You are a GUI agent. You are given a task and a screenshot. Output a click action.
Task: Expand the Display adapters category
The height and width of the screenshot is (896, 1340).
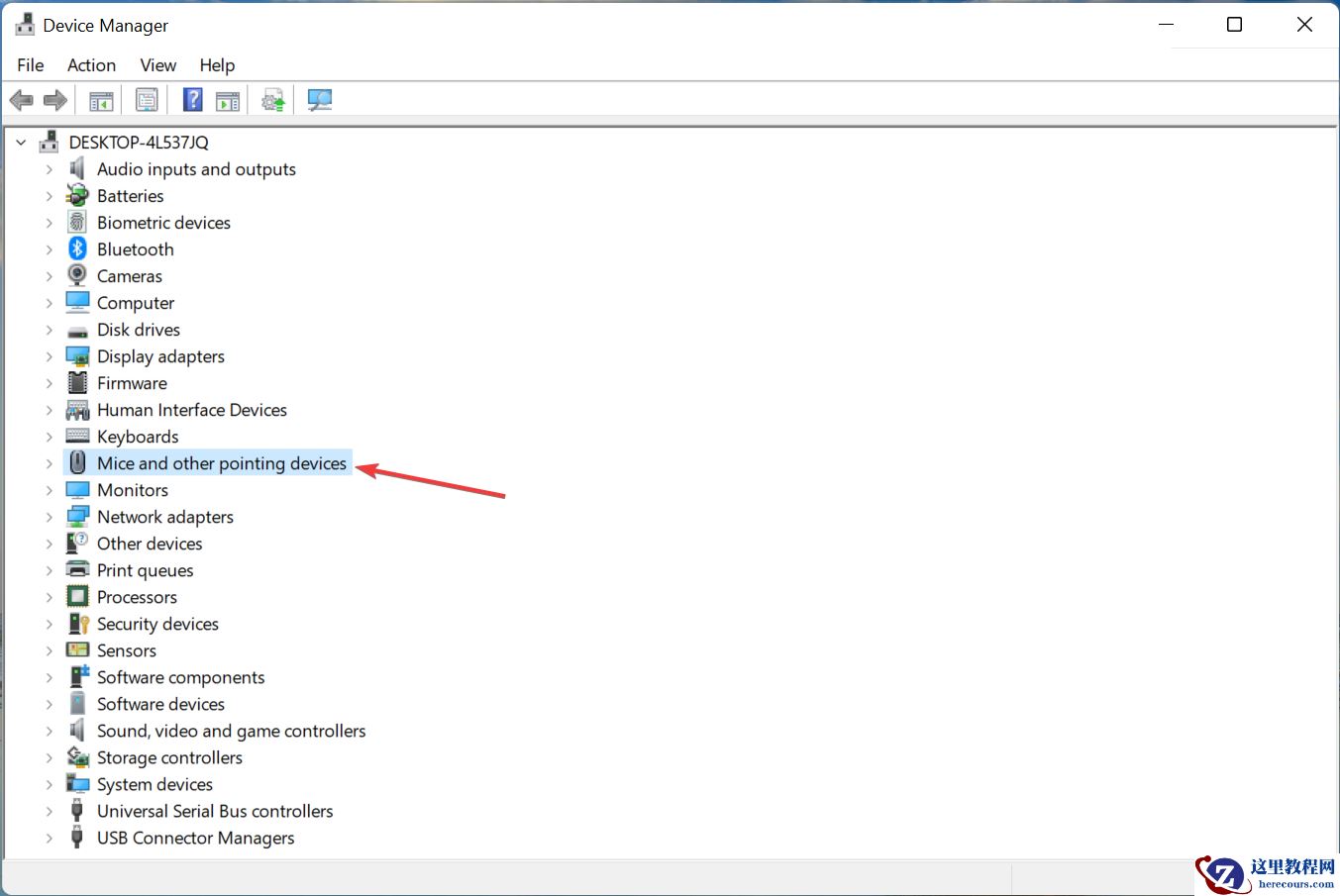click(x=49, y=356)
